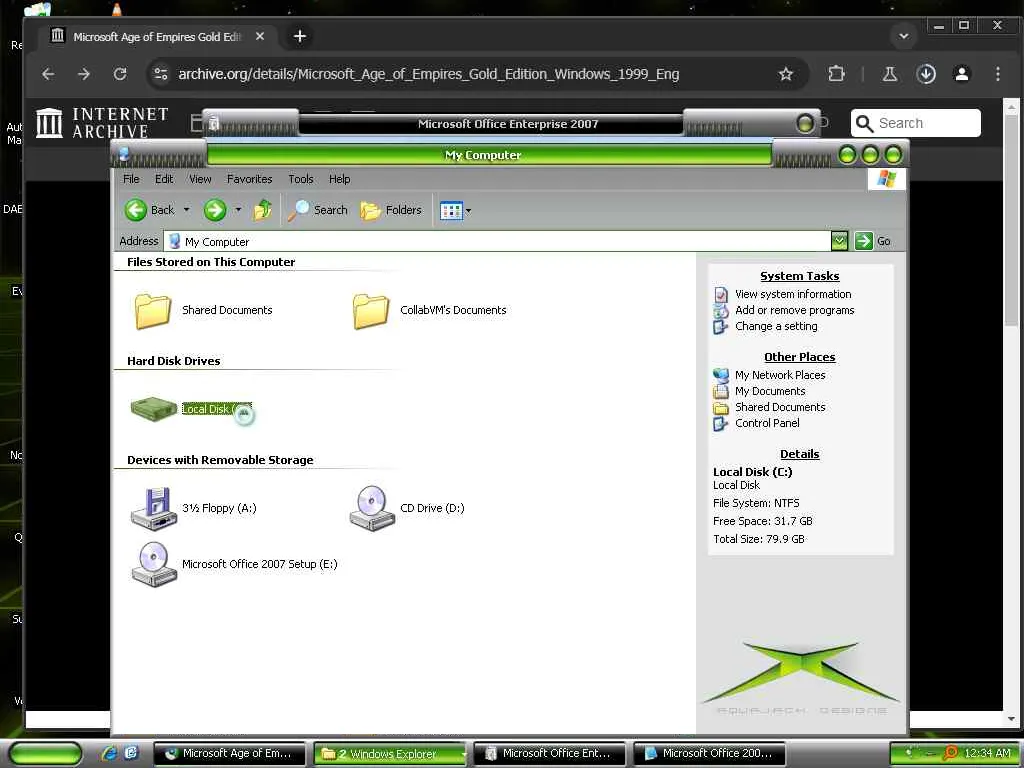Open the File menu
Image resolution: width=1024 pixels, height=768 pixels.
131,179
